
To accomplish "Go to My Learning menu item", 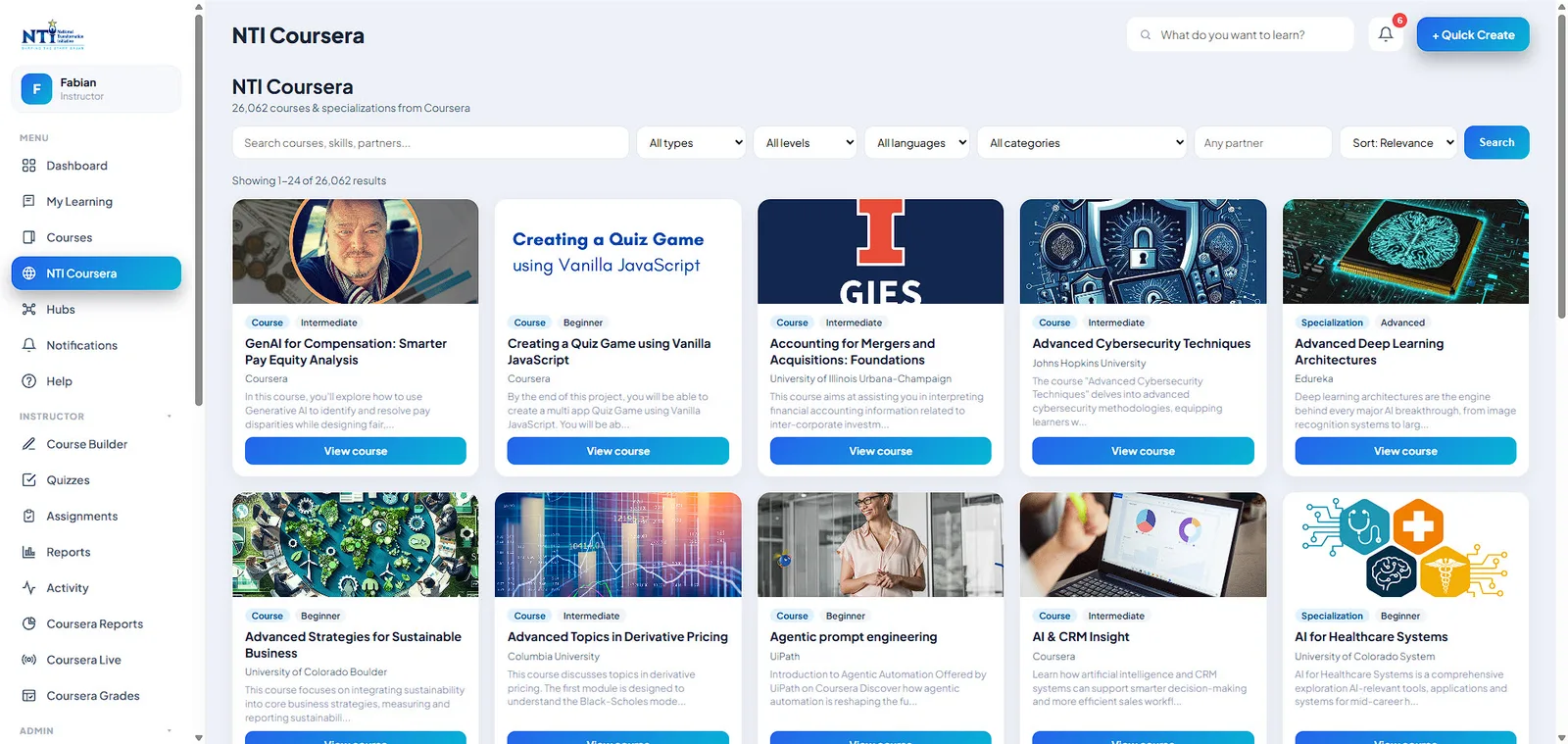I will (x=96, y=201).
